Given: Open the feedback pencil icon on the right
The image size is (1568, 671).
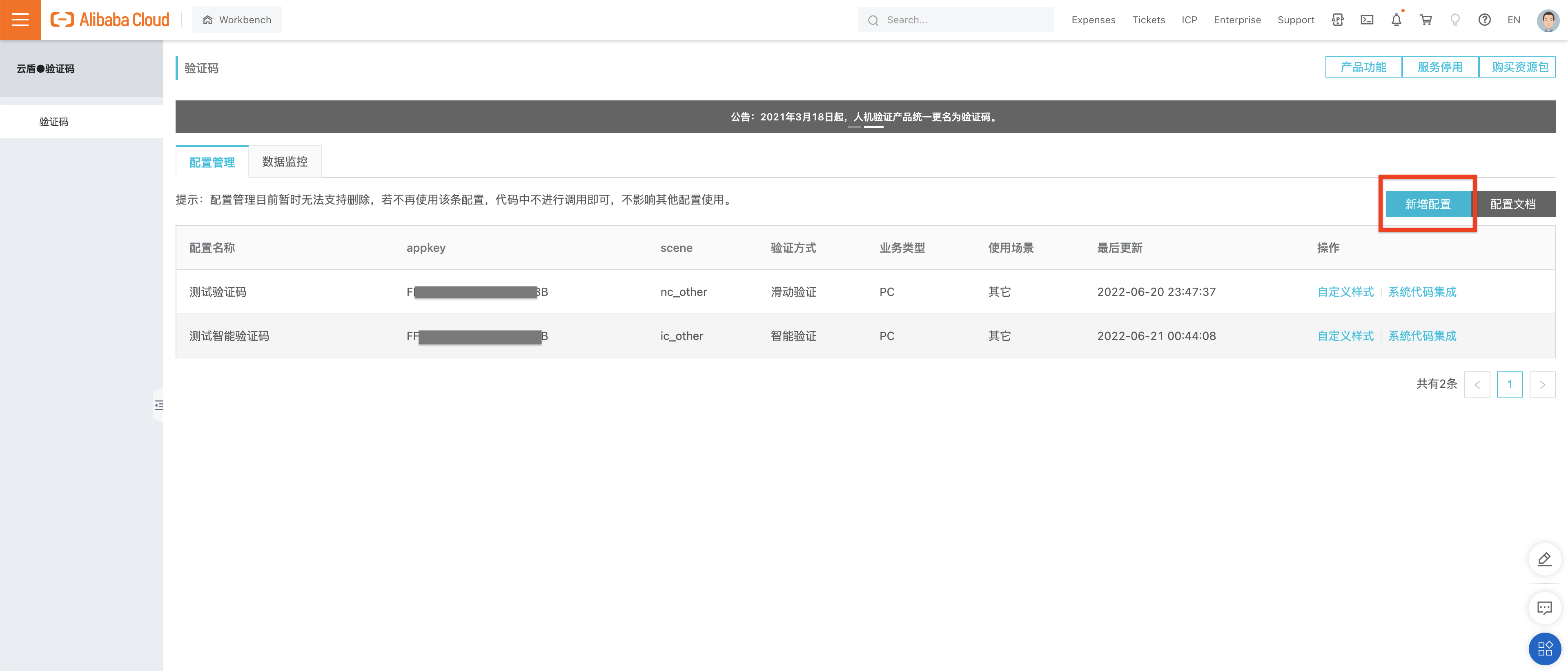Looking at the screenshot, I should [1544, 559].
